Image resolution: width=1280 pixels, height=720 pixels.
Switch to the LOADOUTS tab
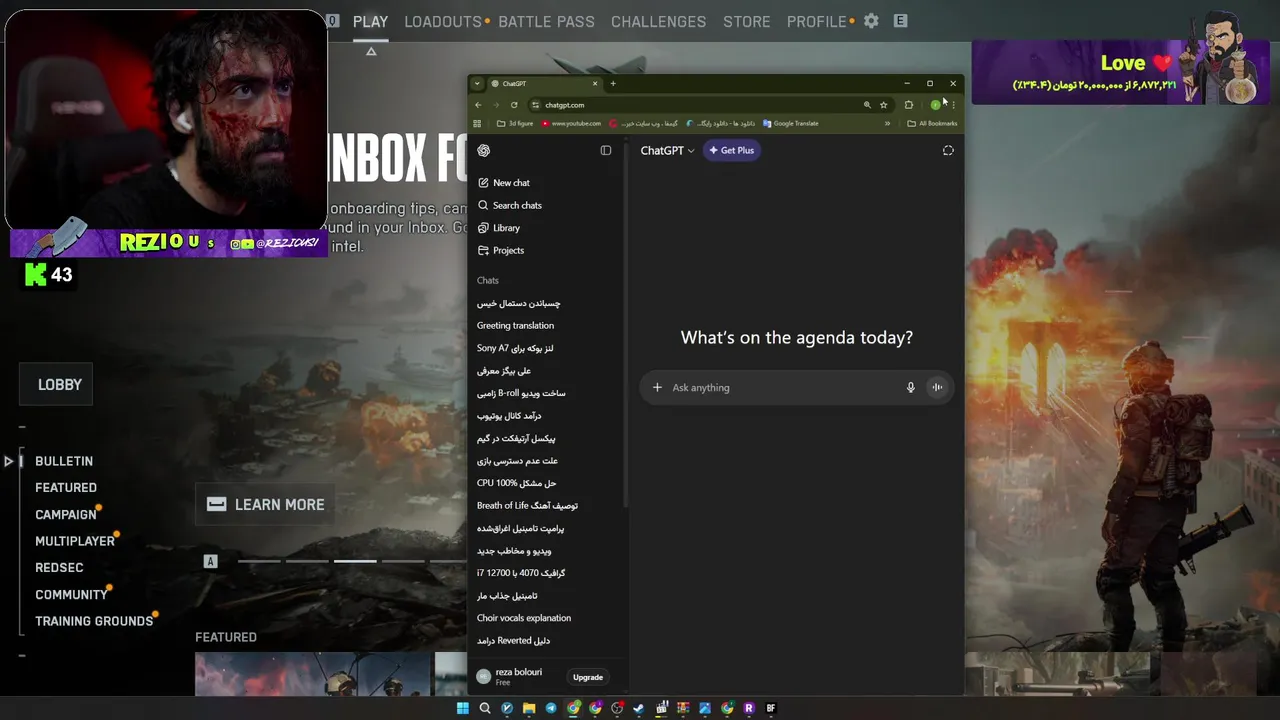[x=443, y=21]
